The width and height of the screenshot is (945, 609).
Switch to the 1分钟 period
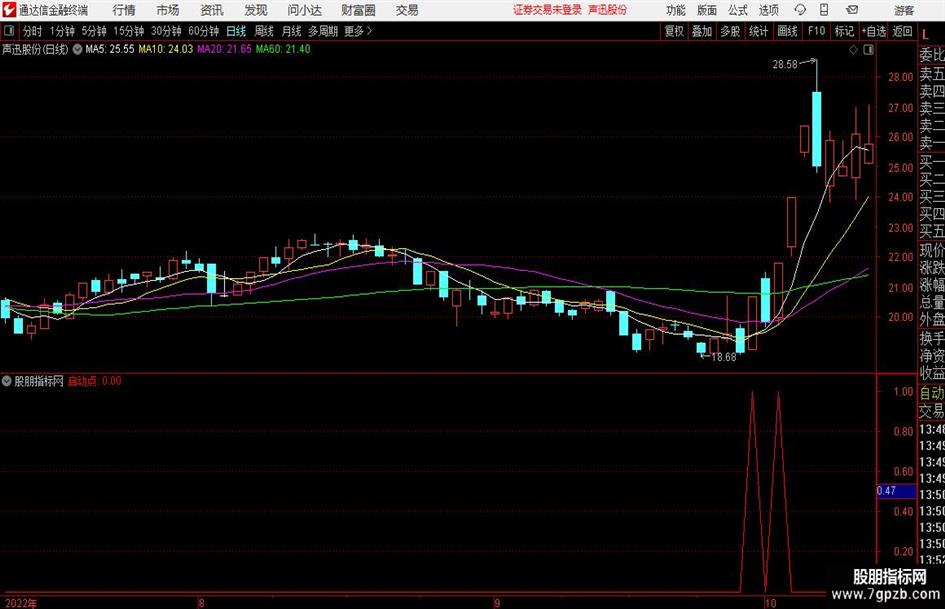[62, 31]
